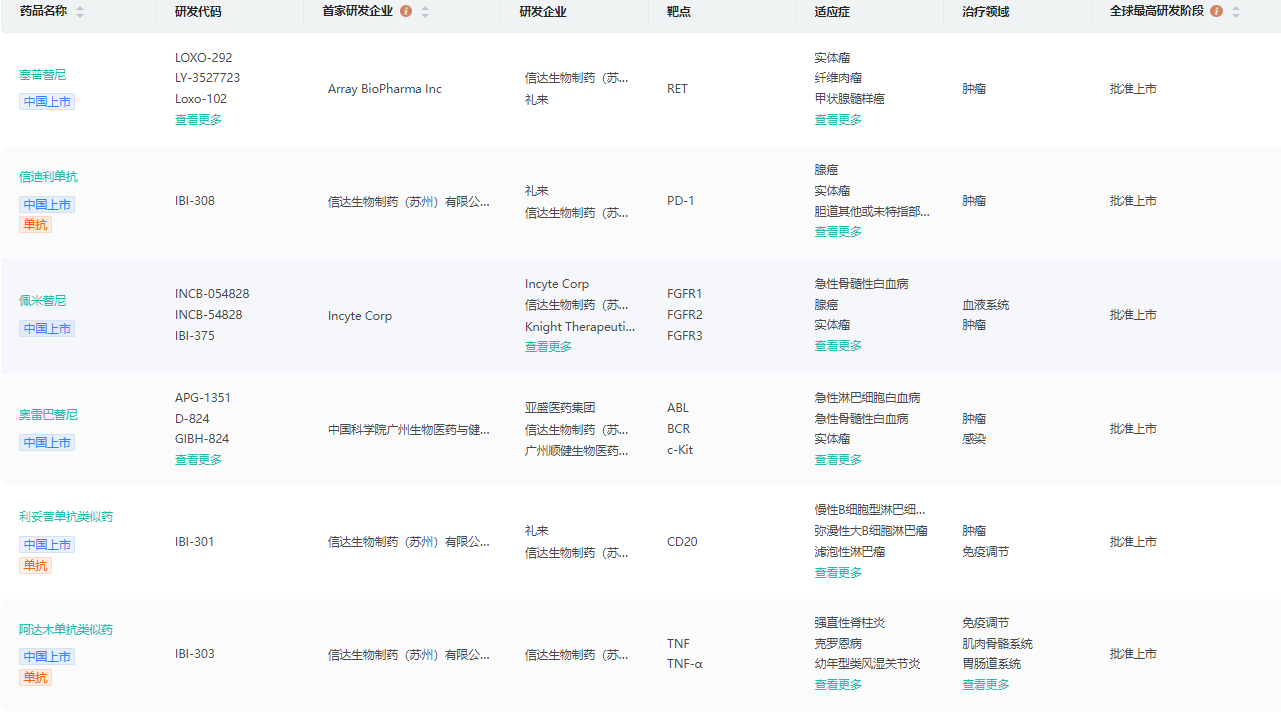The image size is (1281, 719).
Task: Select 克罗恩病 indication
Action: 838,644
